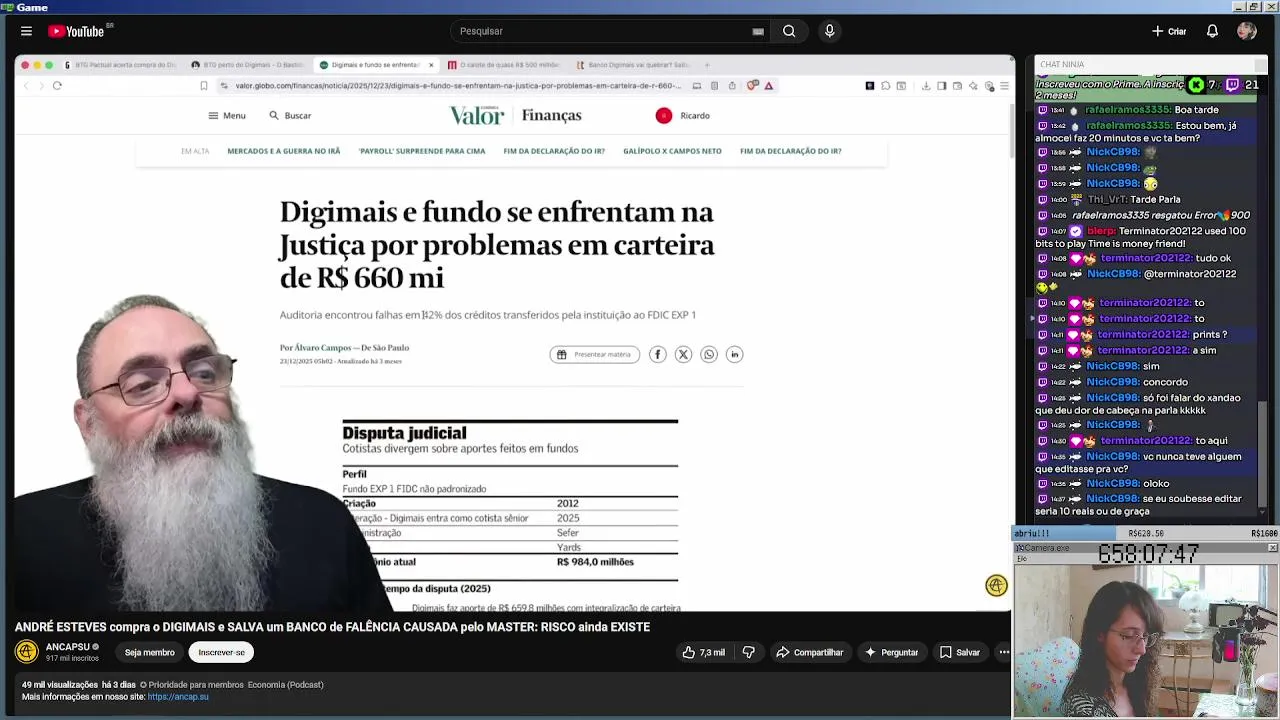
Task: Click the 'R$ 984,0 milhões' table value
Action: [595, 562]
